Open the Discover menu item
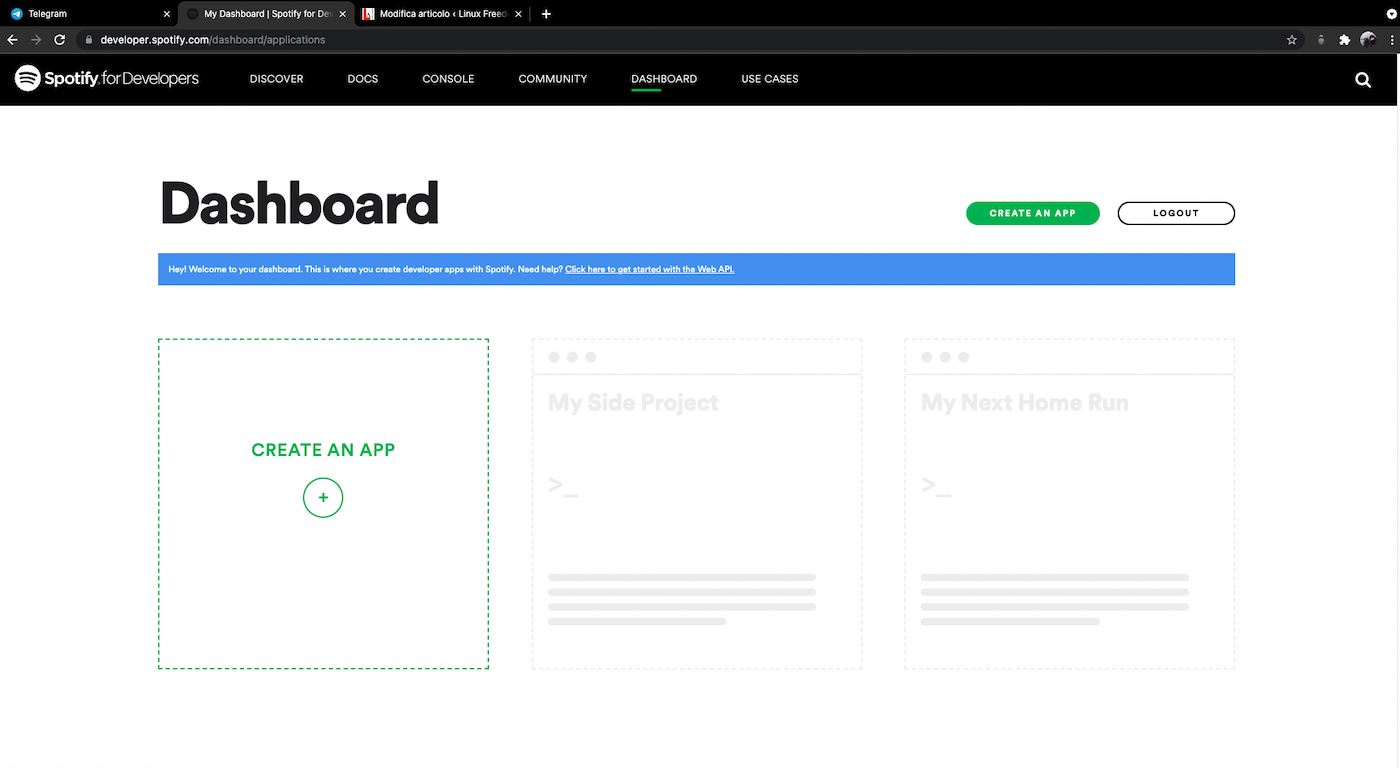This screenshot has height=768, width=1400. pos(277,79)
